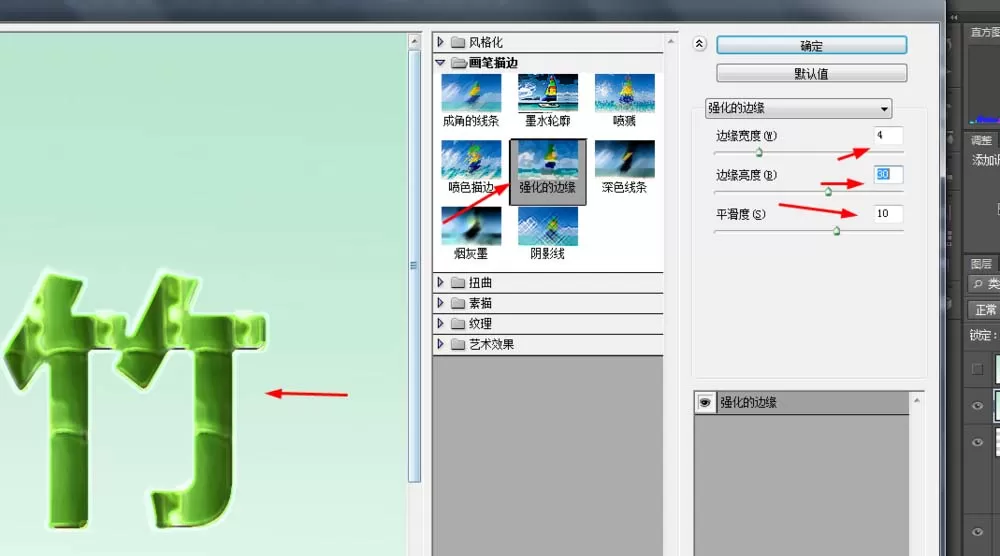Expand the 扭曲 filter folder

pyautogui.click(x=440, y=282)
